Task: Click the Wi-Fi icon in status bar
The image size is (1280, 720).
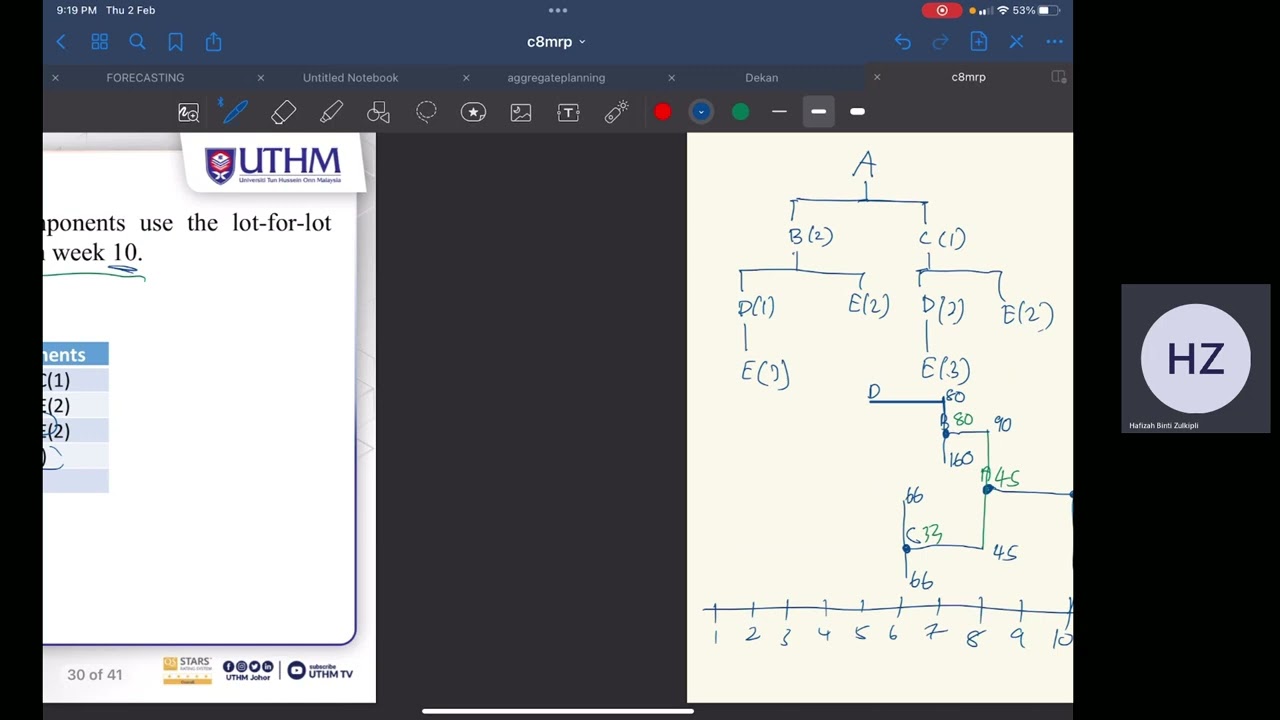Action: coord(1002,10)
